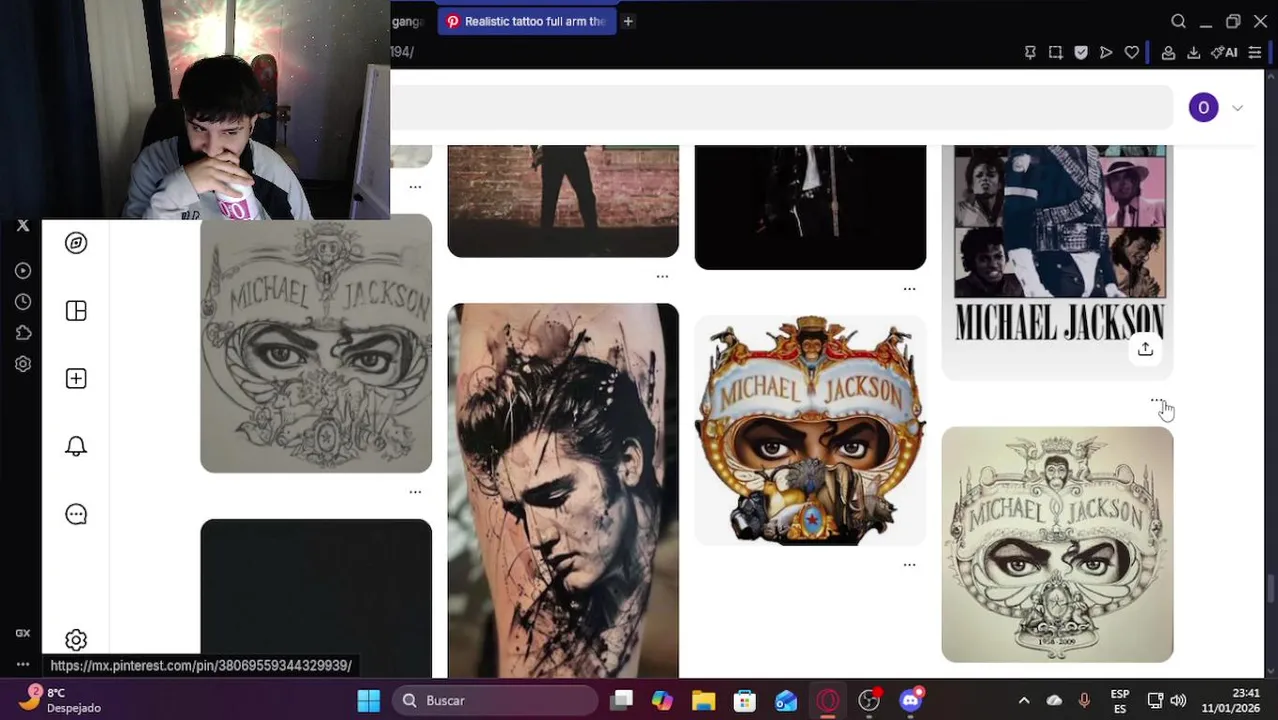Open extensions cube in Opera sidebar
The height and width of the screenshot is (720, 1278).
23,333
